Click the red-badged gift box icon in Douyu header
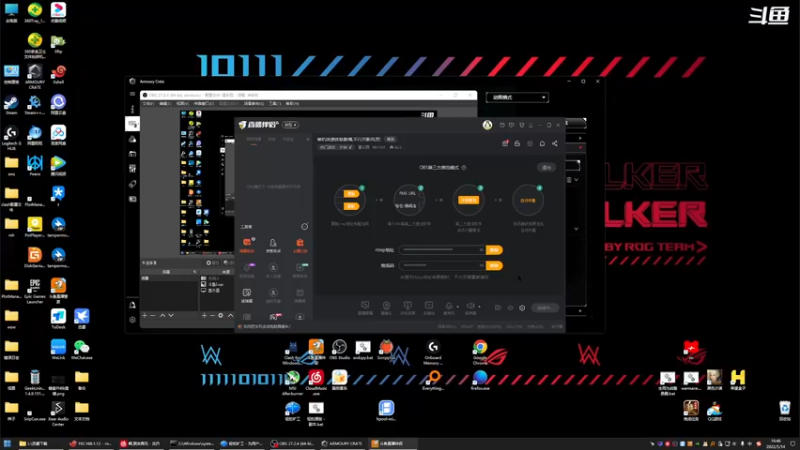Viewport: 800px width, 450px height. (505, 143)
